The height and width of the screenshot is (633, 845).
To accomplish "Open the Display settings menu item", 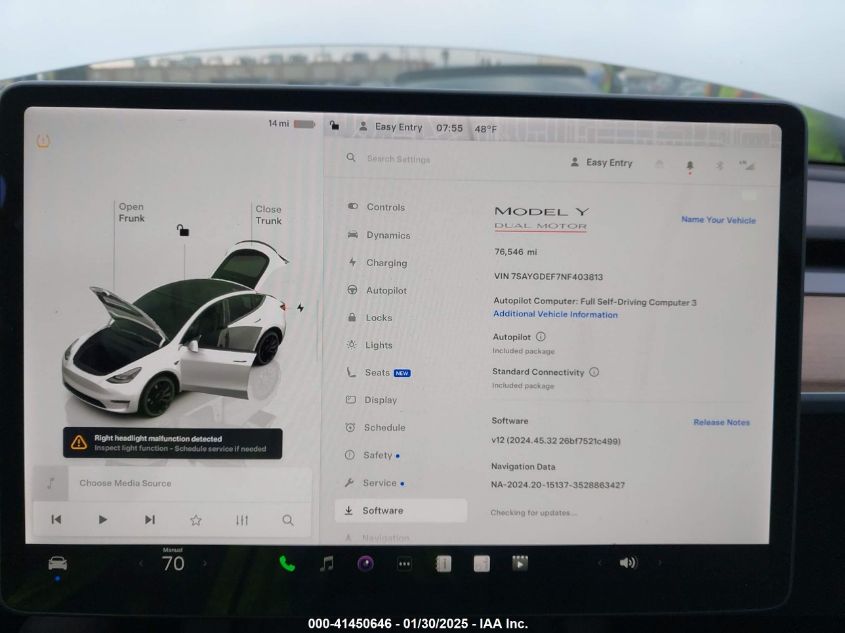I will point(380,400).
